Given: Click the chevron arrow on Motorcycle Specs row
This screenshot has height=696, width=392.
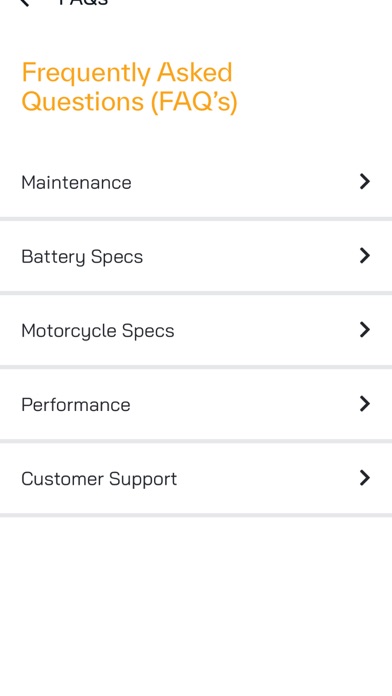Looking at the screenshot, I should (x=364, y=330).
